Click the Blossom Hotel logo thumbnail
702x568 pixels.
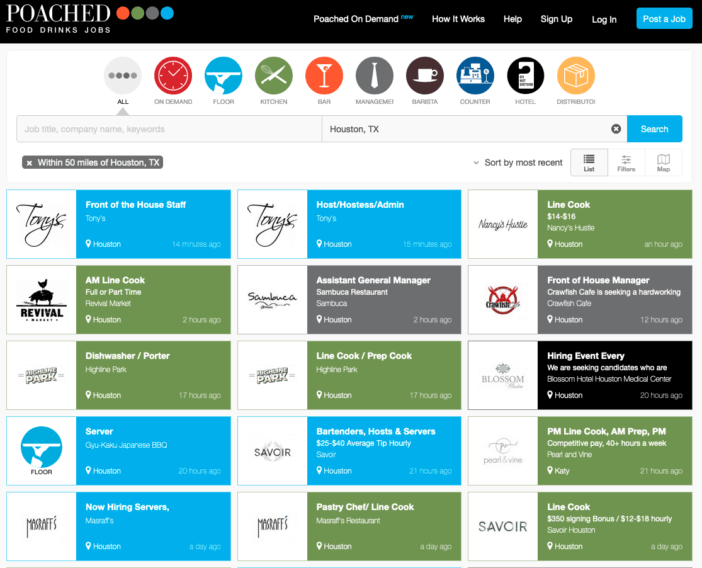503,375
